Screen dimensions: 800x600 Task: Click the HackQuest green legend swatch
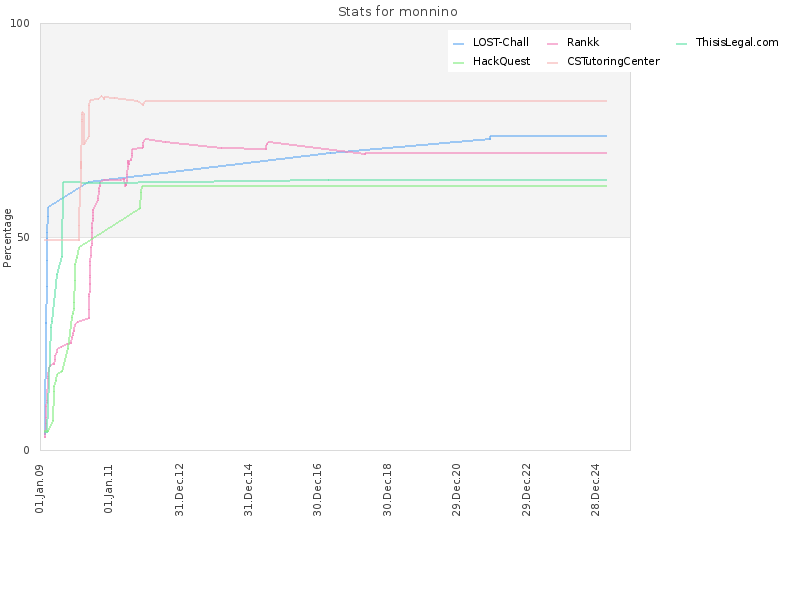(x=458, y=63)
